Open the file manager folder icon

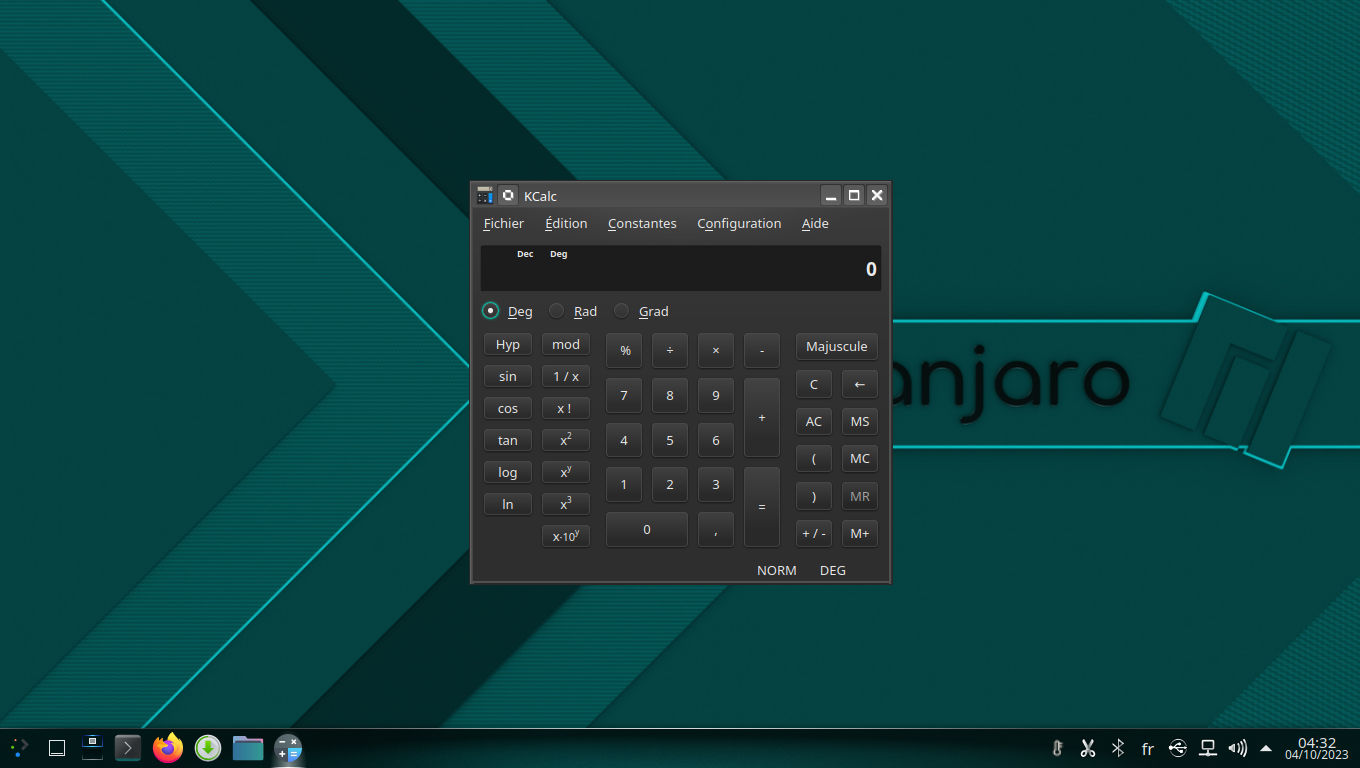[248, 747]
